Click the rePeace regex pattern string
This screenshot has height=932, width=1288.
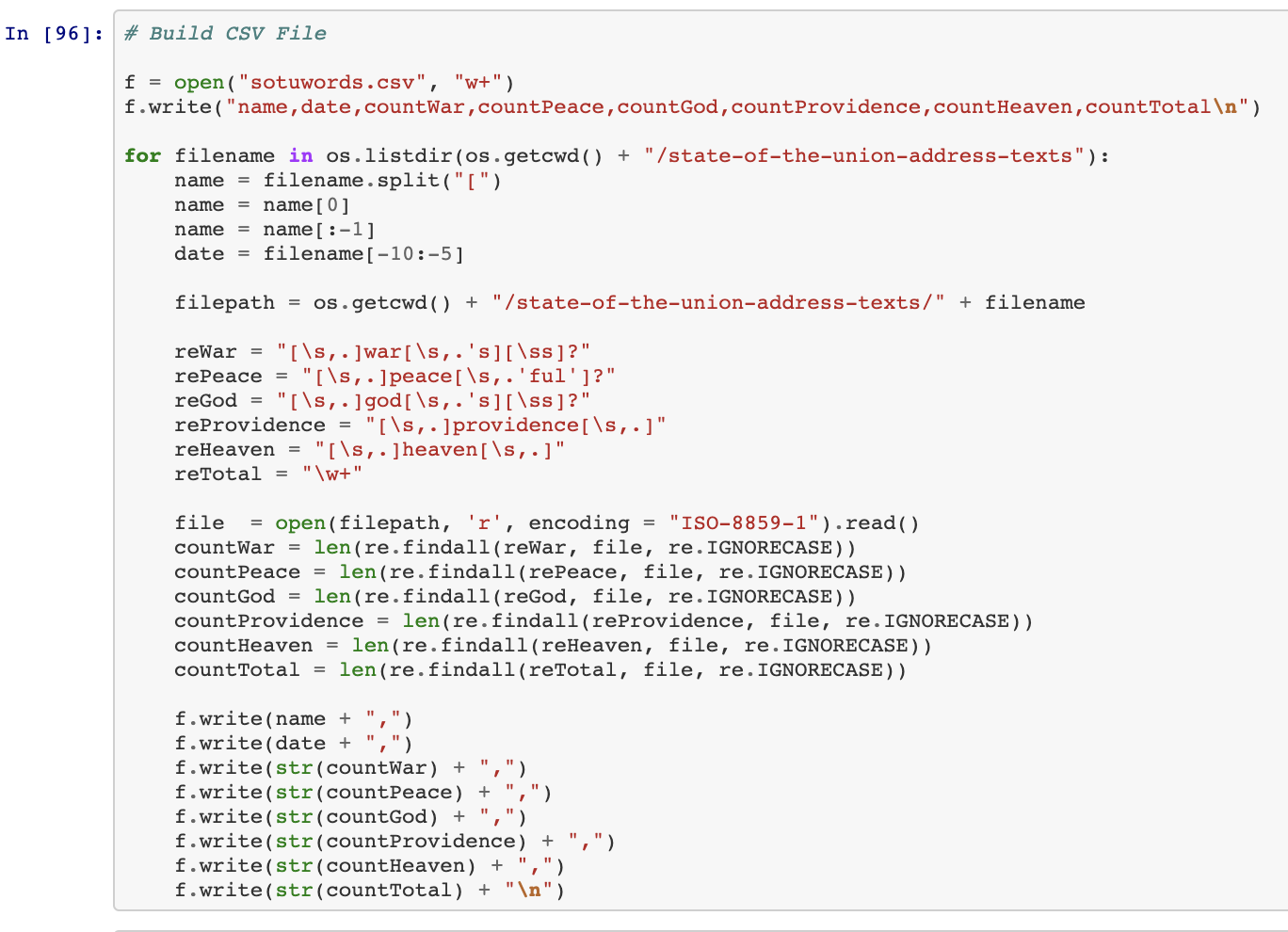(459, 377)
